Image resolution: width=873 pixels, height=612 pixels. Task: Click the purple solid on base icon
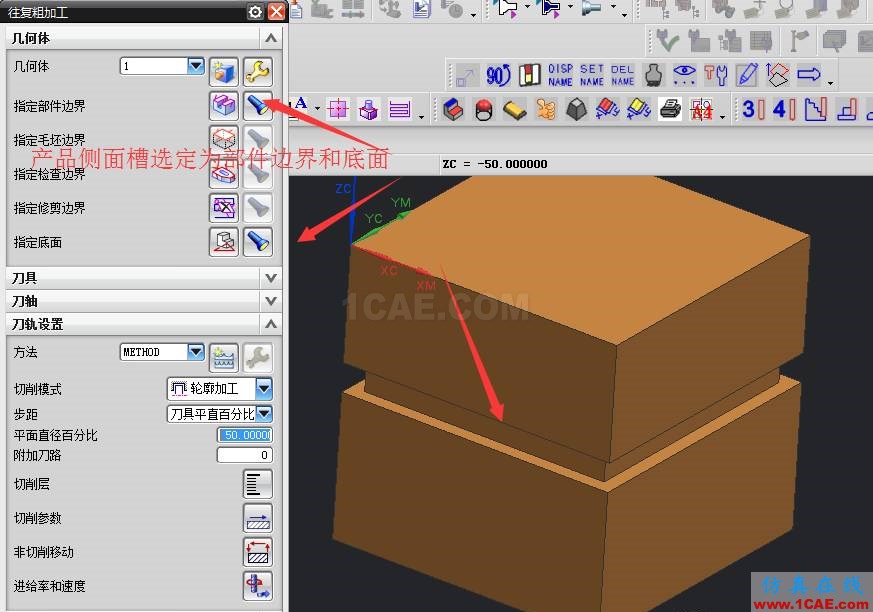(369, 109)
